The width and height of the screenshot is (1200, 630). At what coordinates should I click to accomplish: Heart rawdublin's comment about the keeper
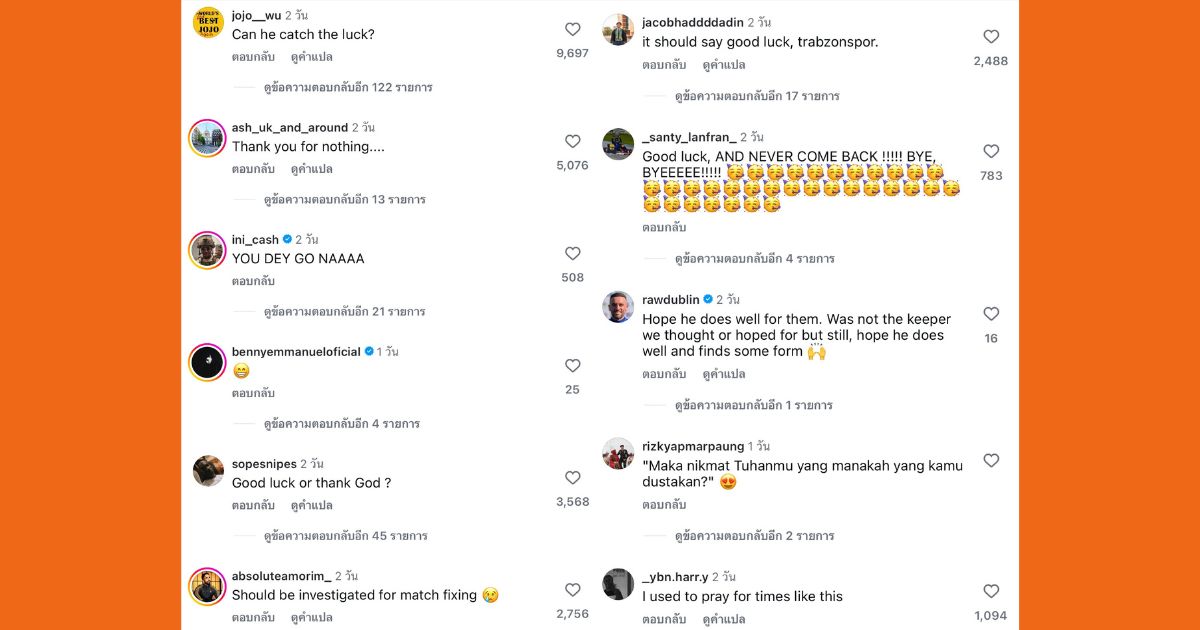[x=991, y=314]
